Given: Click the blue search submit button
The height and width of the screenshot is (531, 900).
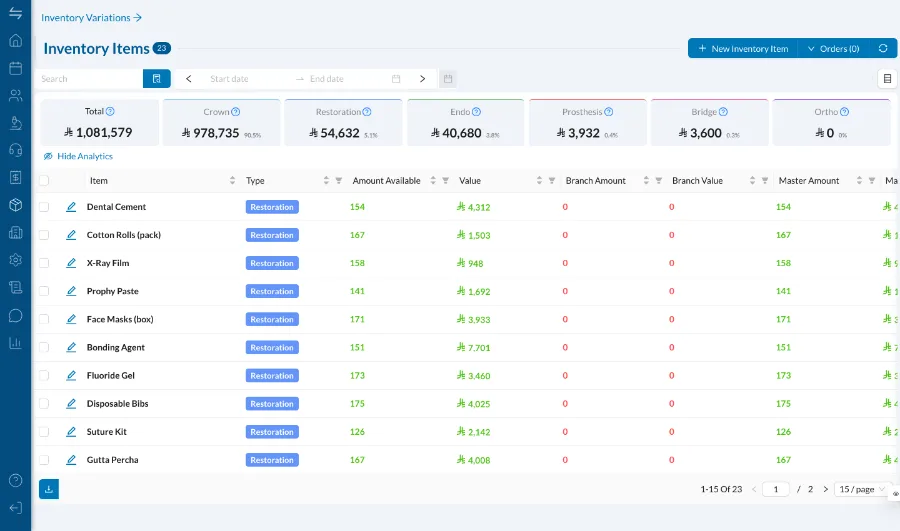Looking at the screenshot, I should coord(157,79).
